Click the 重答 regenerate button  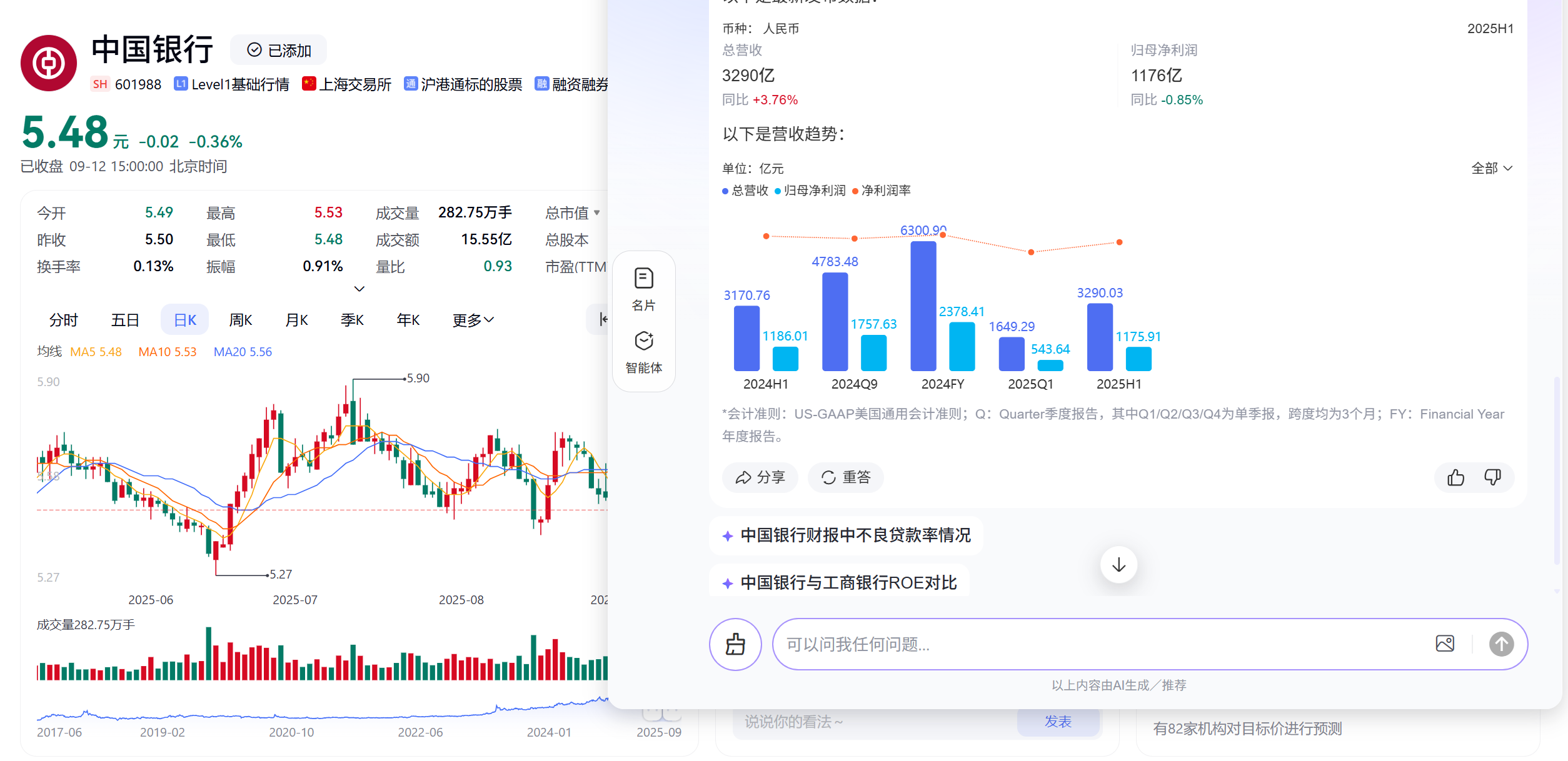tap(845, 477)
